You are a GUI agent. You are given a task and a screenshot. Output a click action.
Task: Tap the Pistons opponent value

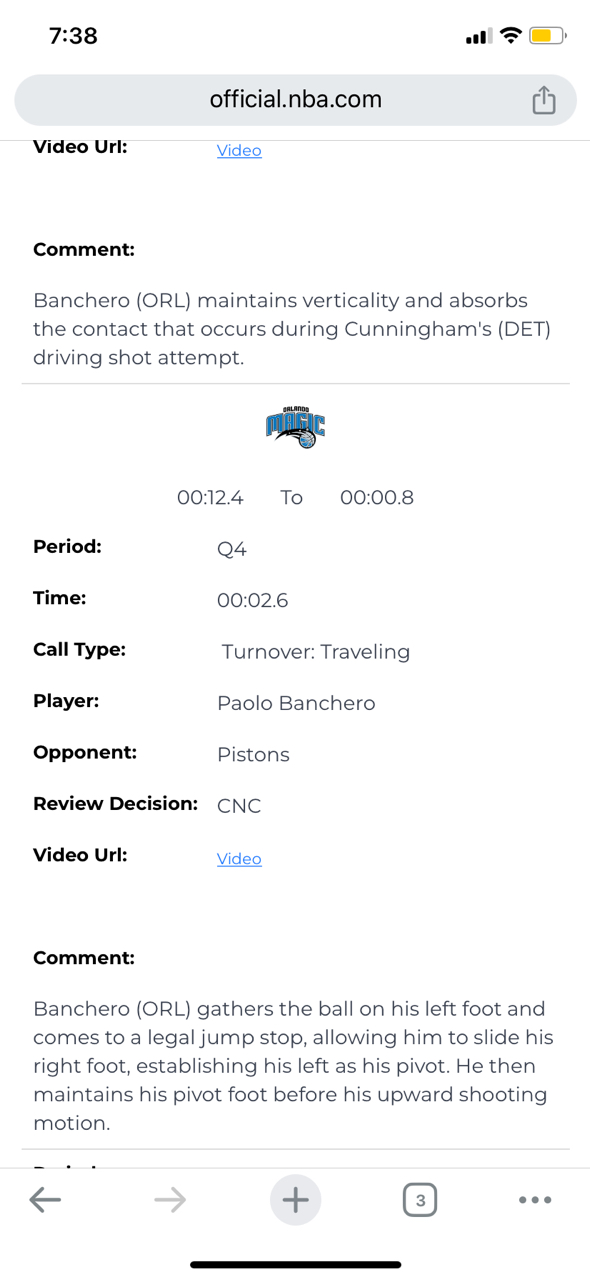(253, 755)
